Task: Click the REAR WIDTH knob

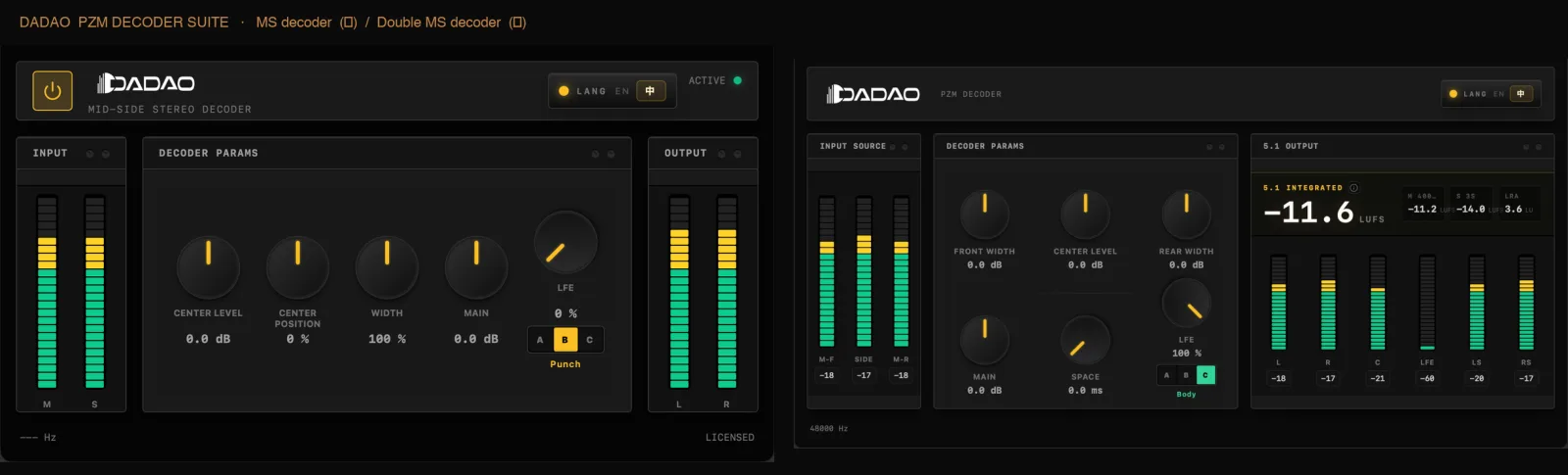Action: [1186, 214]
